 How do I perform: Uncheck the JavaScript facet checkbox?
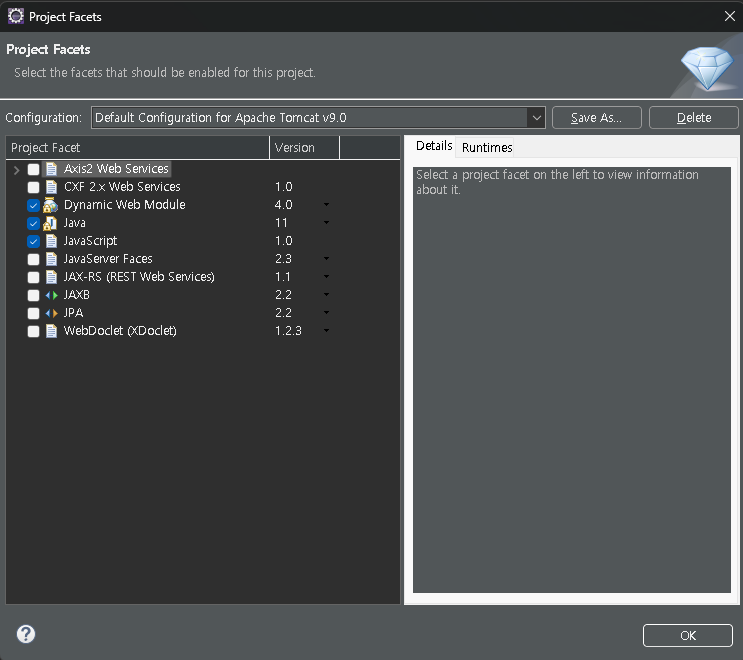coord(33,241)
